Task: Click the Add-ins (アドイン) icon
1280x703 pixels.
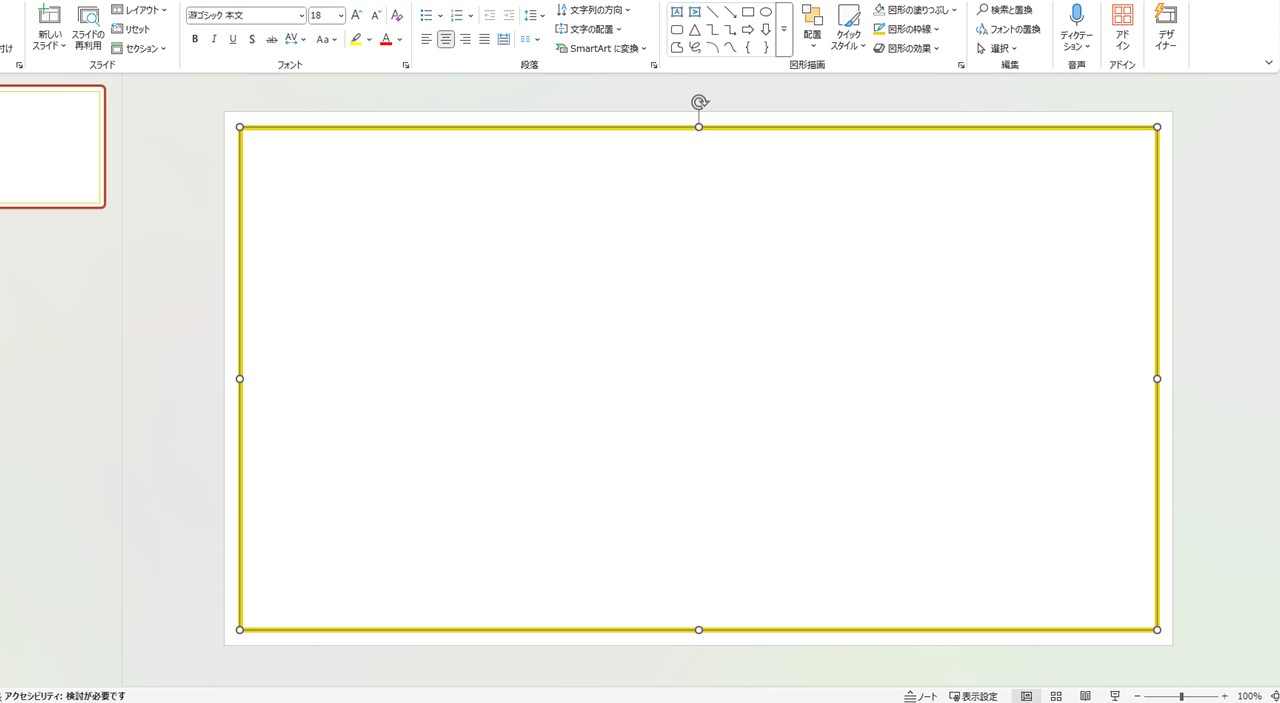Action: 1122,15
